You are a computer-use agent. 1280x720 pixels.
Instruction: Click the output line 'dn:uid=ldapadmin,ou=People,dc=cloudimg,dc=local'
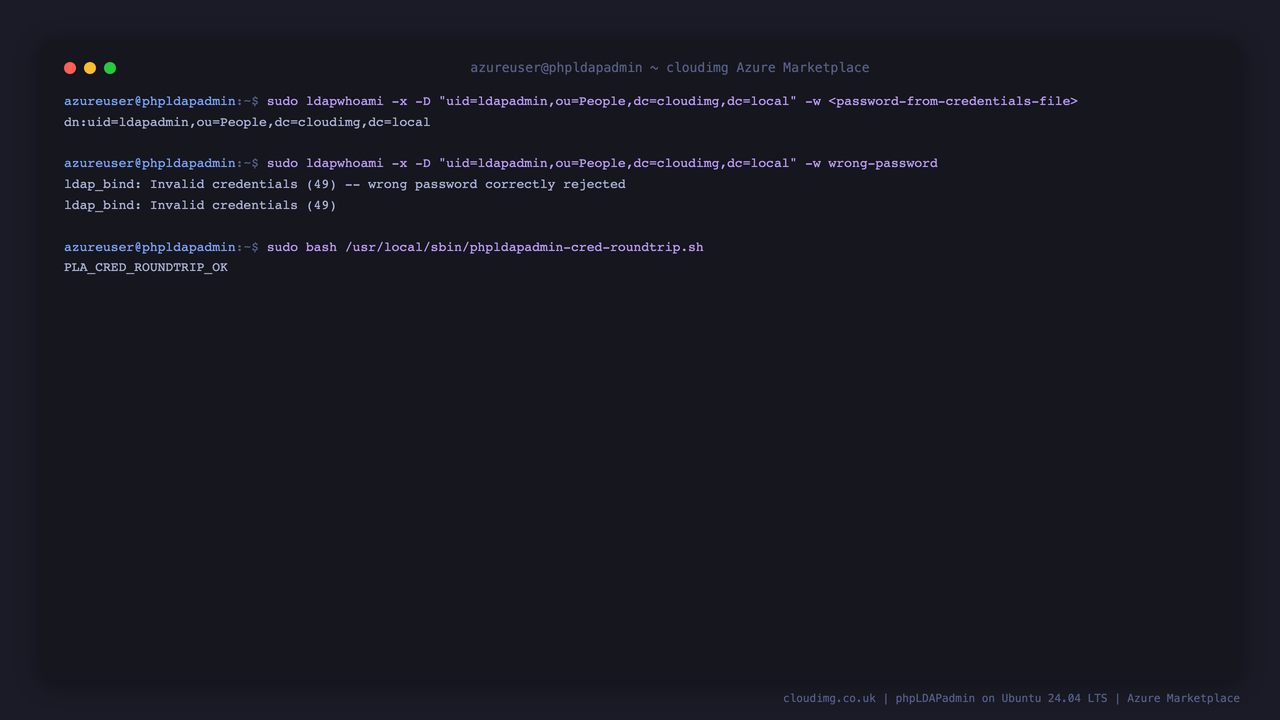coord(247,122)
